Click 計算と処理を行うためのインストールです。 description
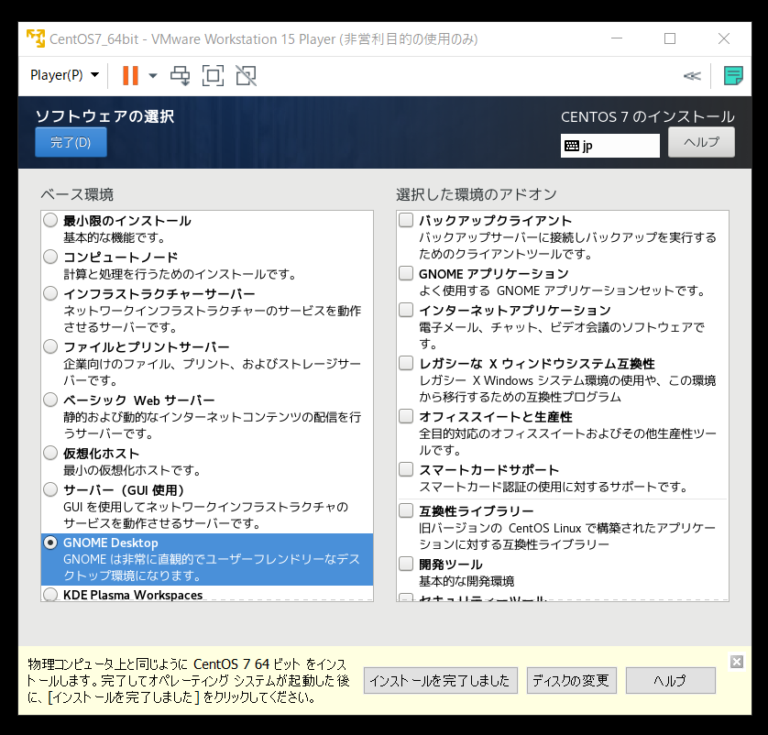768x735 pixels. click(x=180, y=274)
